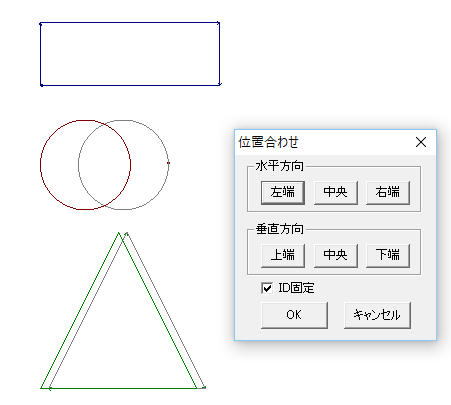
Task: Choose 中央 in the 水平方向 group
Action: (336, 193)
